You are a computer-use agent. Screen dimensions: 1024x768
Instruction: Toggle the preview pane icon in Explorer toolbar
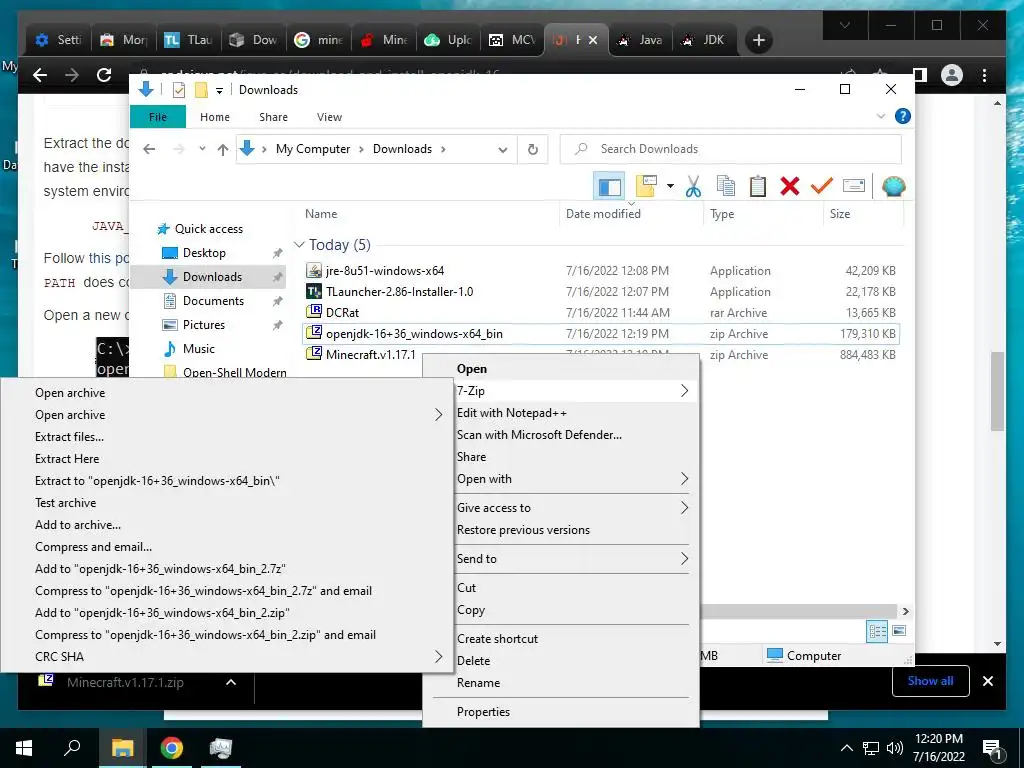(x=609, y=187)
